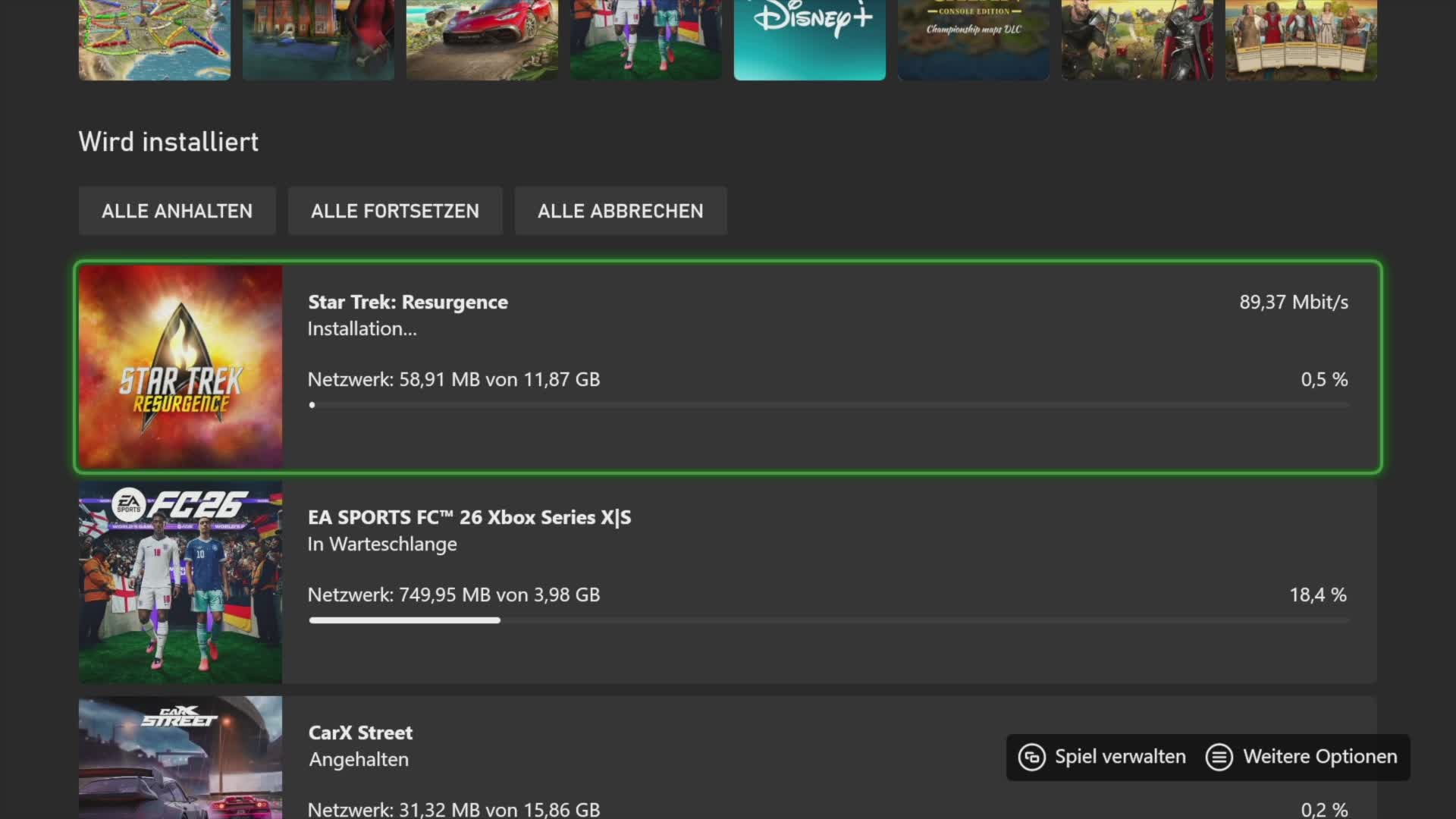
Task: Open the Console Edition Championship maps DLC tile
Action: point(974,39)
